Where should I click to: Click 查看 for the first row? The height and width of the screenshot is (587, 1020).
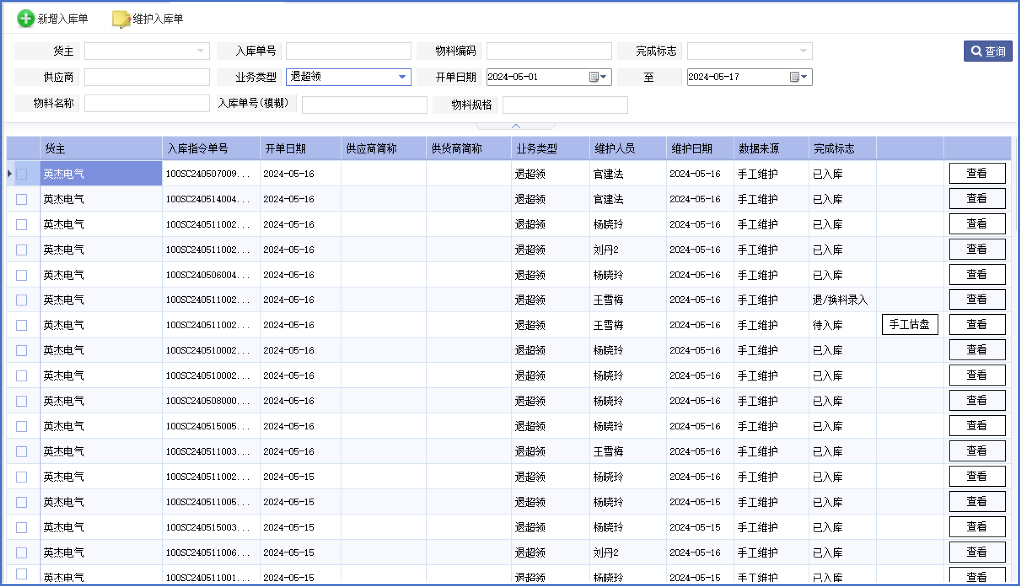976,173
